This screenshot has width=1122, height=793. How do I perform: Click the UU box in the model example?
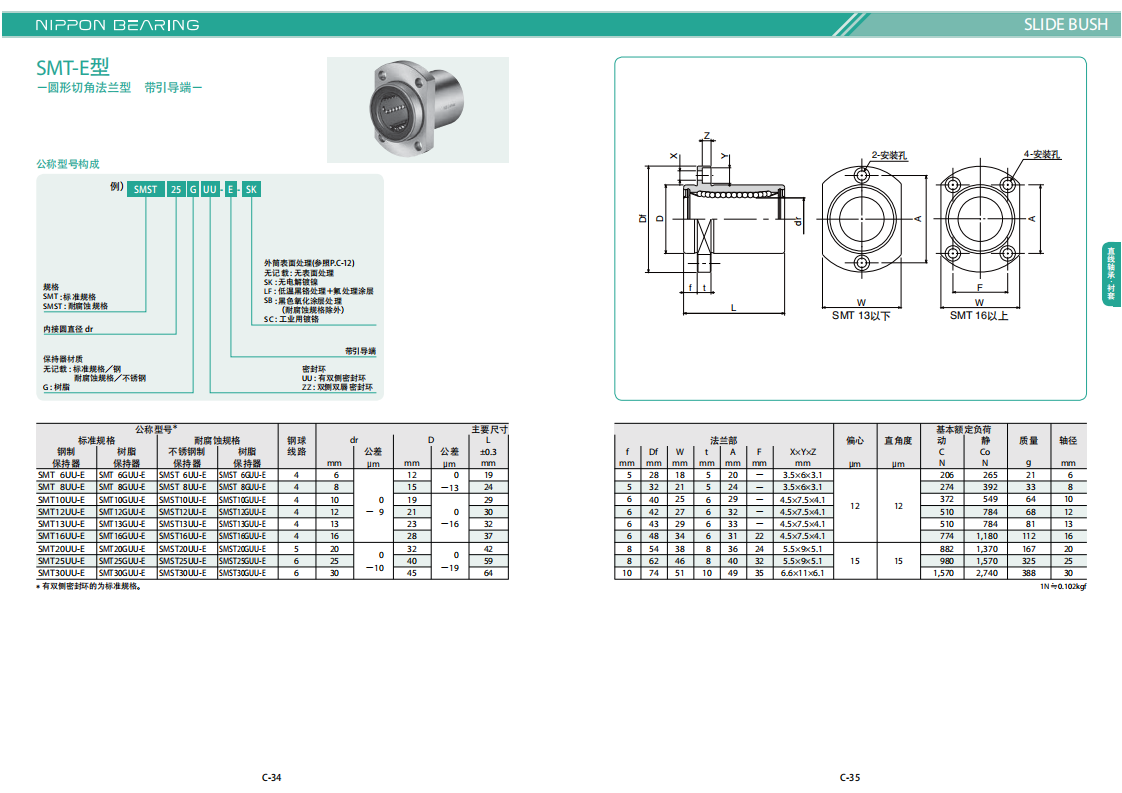pyautogui.click(x=210, y=189)
